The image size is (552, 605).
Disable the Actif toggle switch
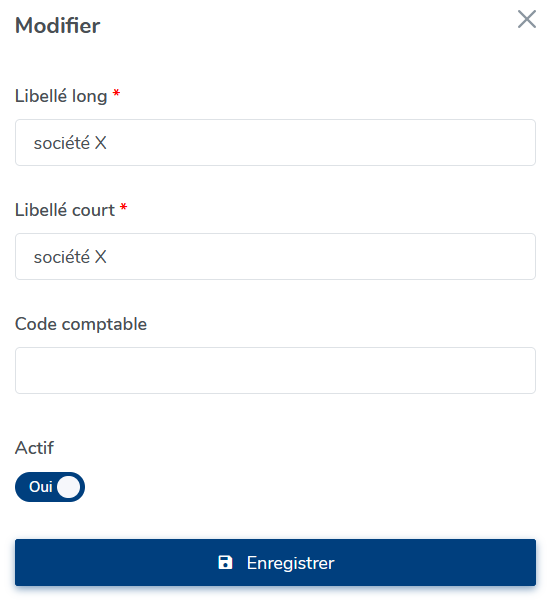click(x=50, y=487)
